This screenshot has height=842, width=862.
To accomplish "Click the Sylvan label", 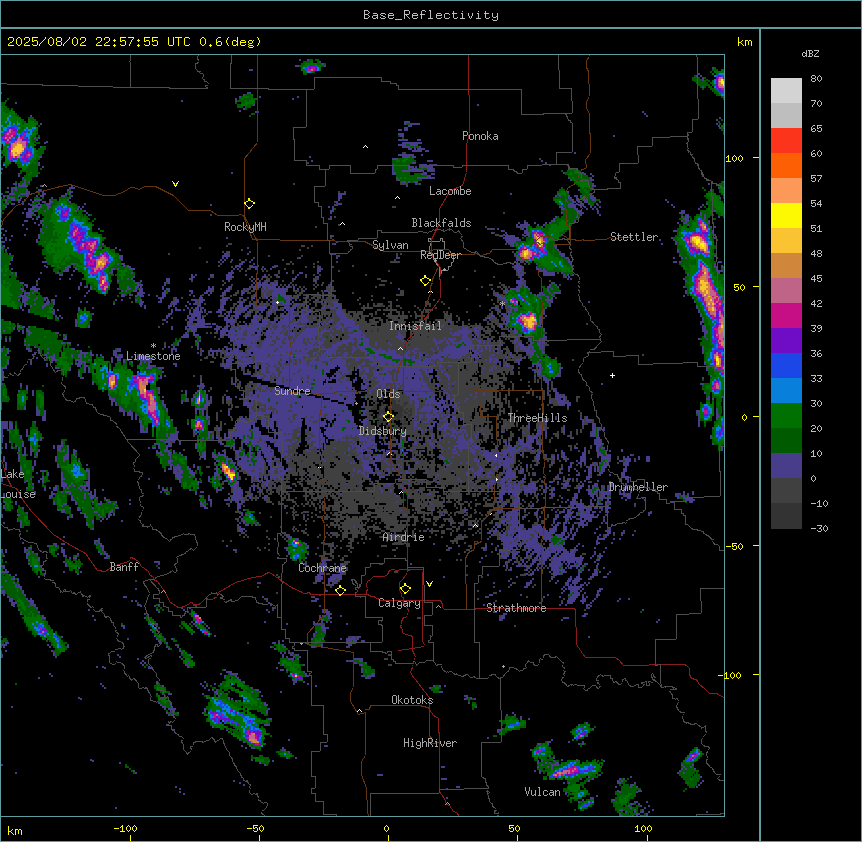I will [x=390, y=245].
